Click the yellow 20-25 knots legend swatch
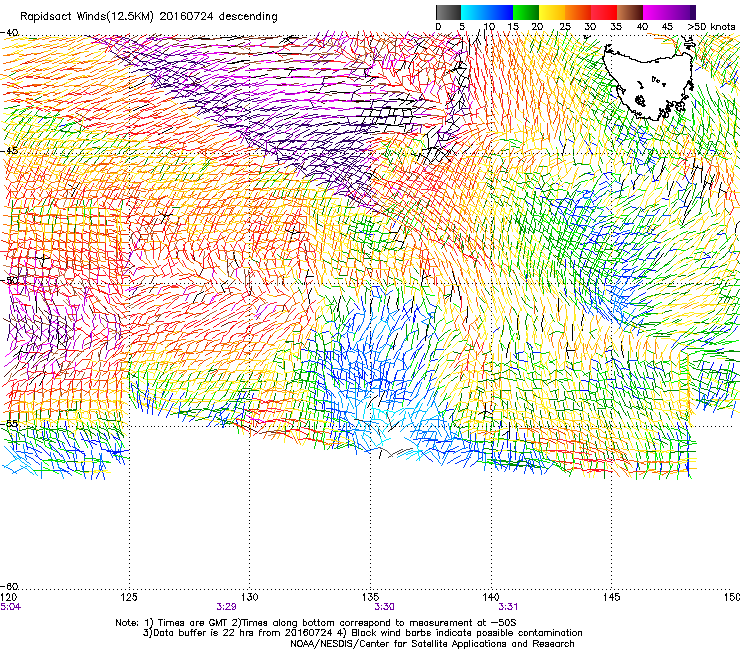This screenshot has width=740, height=650. [552, 12]
